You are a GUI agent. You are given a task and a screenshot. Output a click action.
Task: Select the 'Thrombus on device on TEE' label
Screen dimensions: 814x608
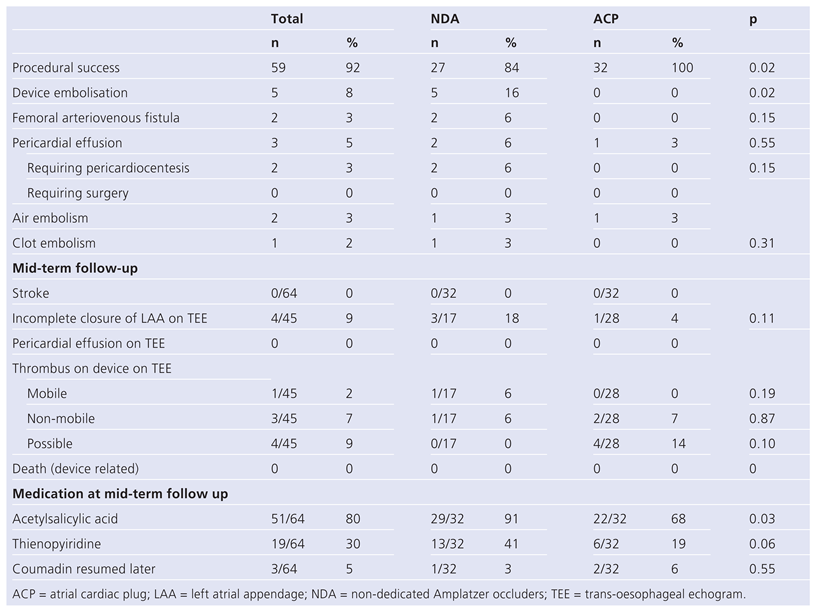[x=92, y=368]
